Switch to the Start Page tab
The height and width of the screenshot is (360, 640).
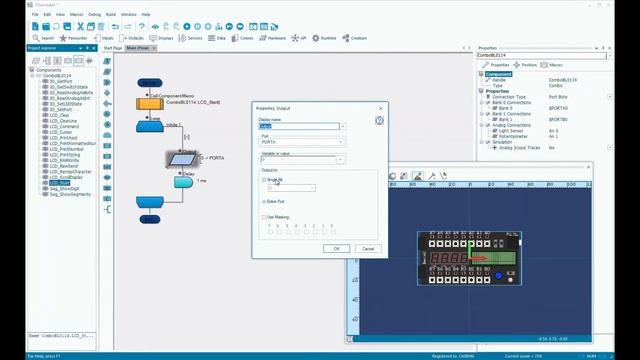[113, 48]
